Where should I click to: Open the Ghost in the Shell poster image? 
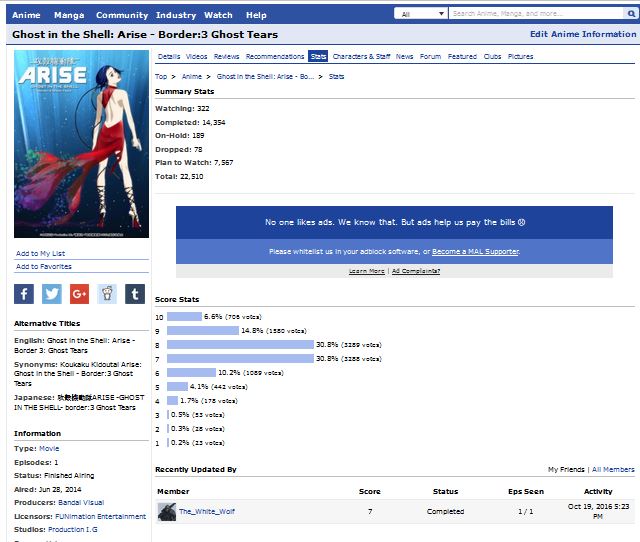click(82, 144)
